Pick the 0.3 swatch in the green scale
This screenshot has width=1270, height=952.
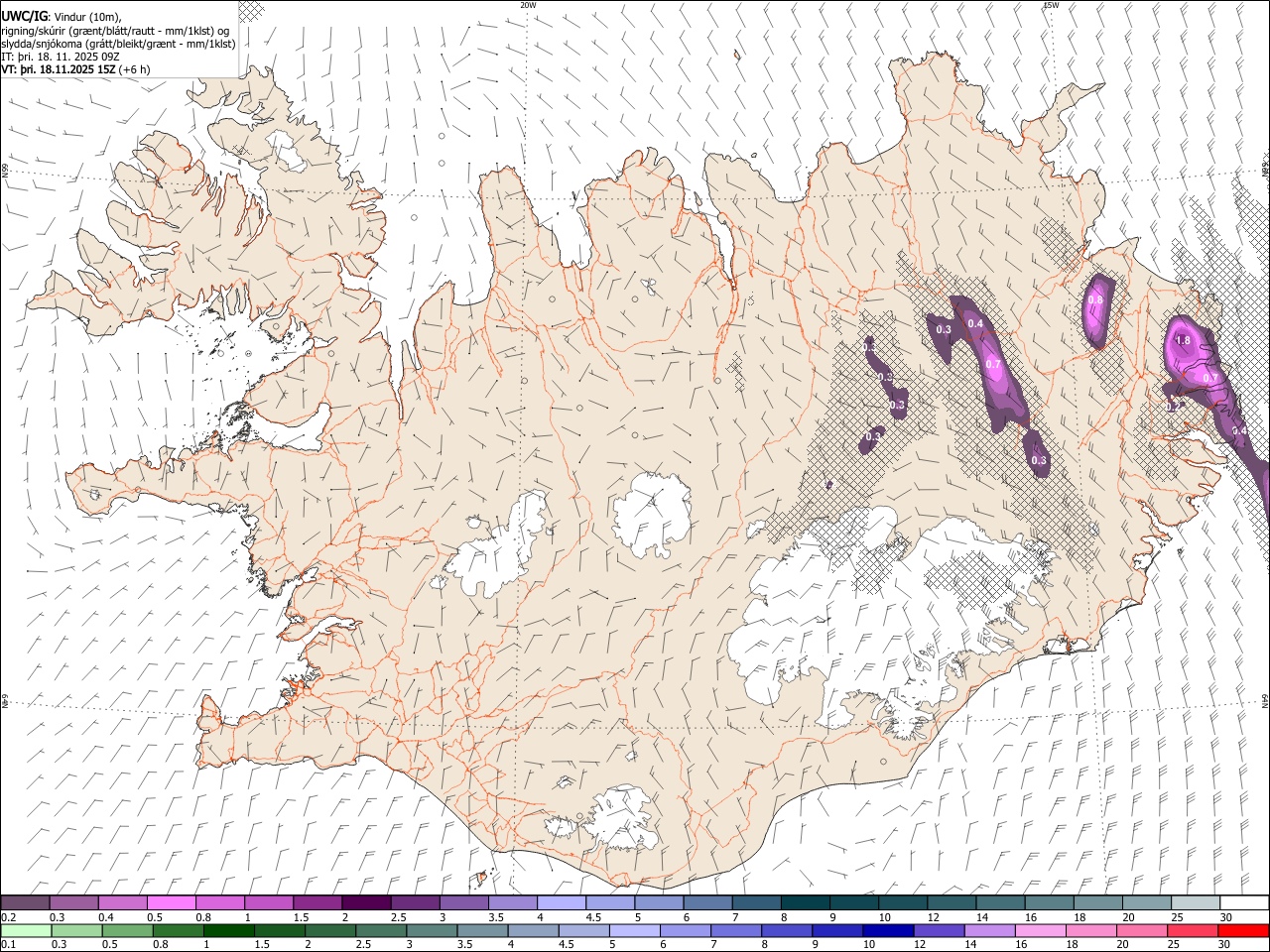(76, 930)
